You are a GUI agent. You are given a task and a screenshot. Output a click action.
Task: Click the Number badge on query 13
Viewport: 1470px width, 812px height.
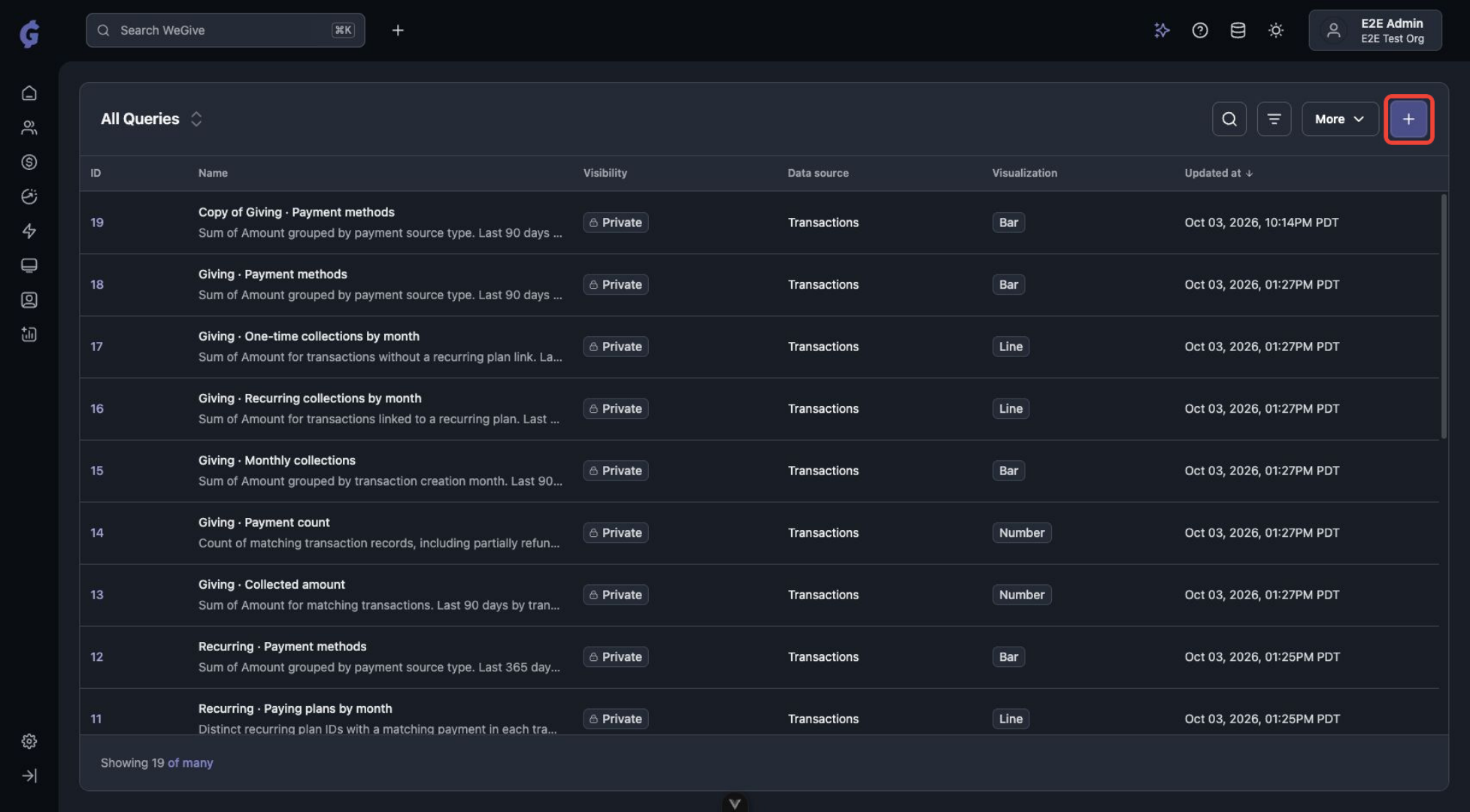point(1021,595)
